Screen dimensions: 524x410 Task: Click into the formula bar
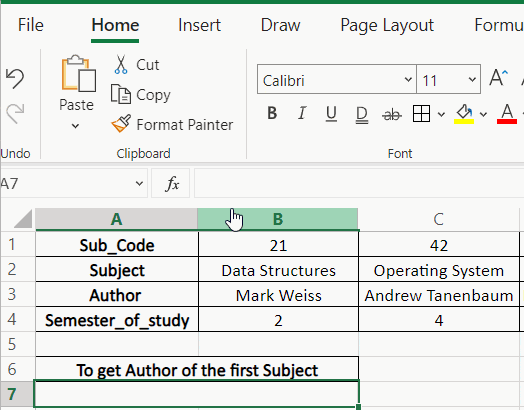coord(359,183)
